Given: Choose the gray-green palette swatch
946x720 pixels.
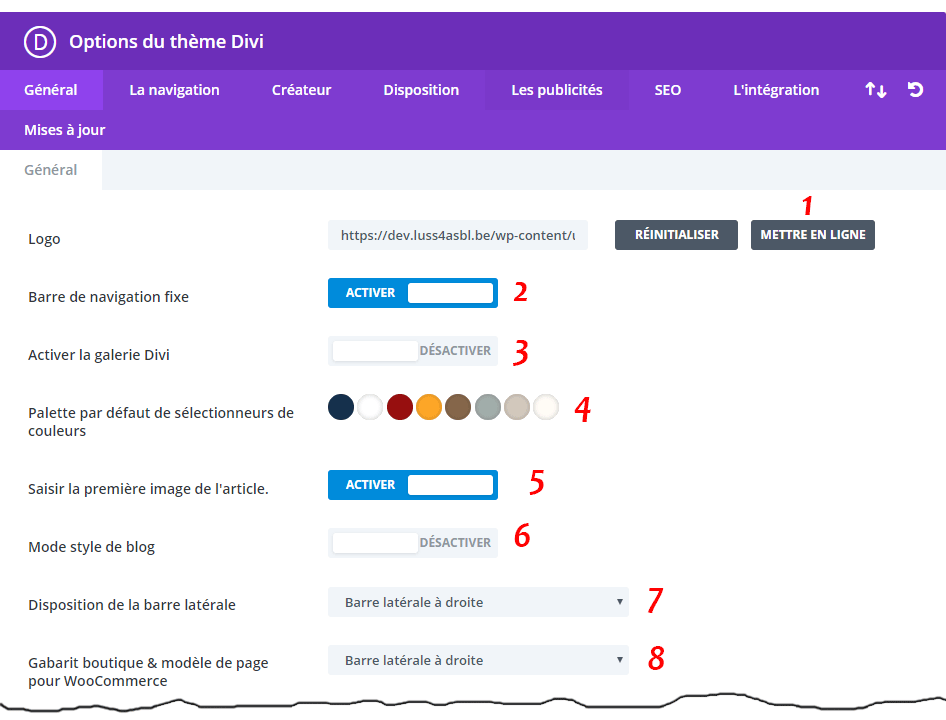Looking at the screenshot, I should pyautogui.click(x=487, y=407).
